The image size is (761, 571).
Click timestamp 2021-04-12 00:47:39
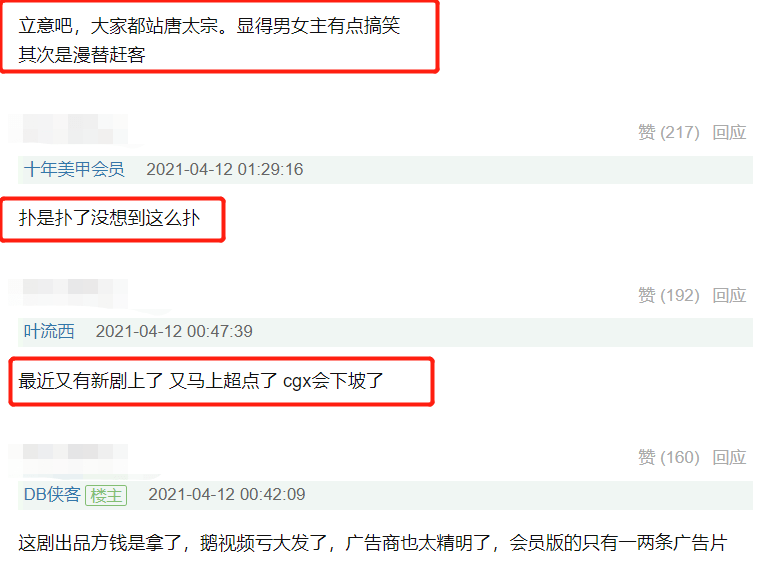[x=174, y=331]
